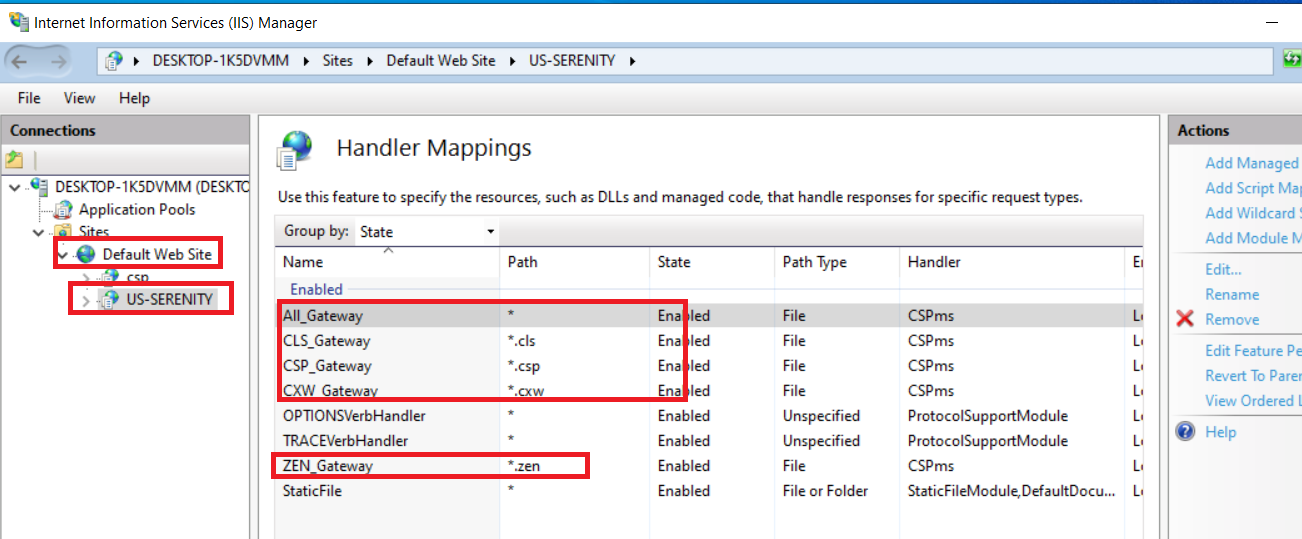
Task: Click Edit Feature Permissions link
Action: (x=1253, y=350)
